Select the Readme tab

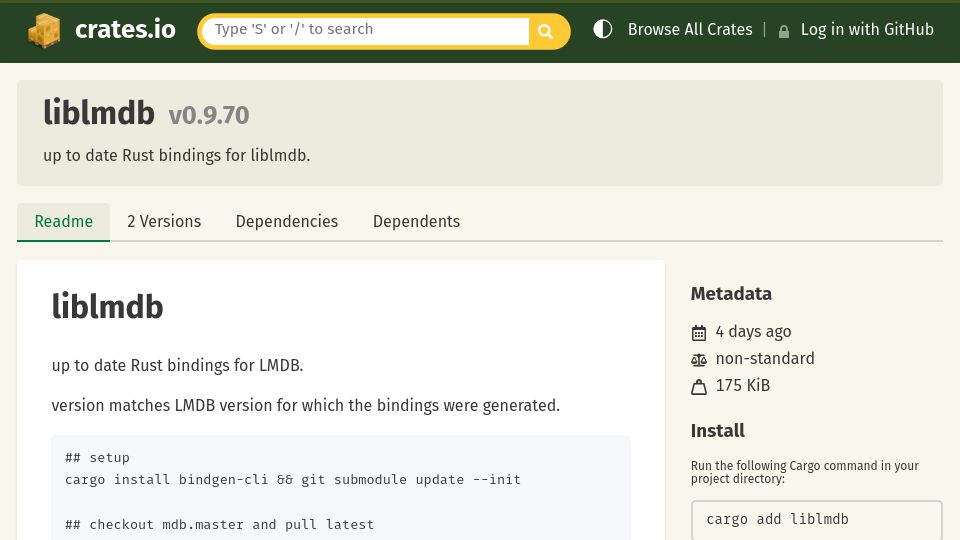coord(64,222)
